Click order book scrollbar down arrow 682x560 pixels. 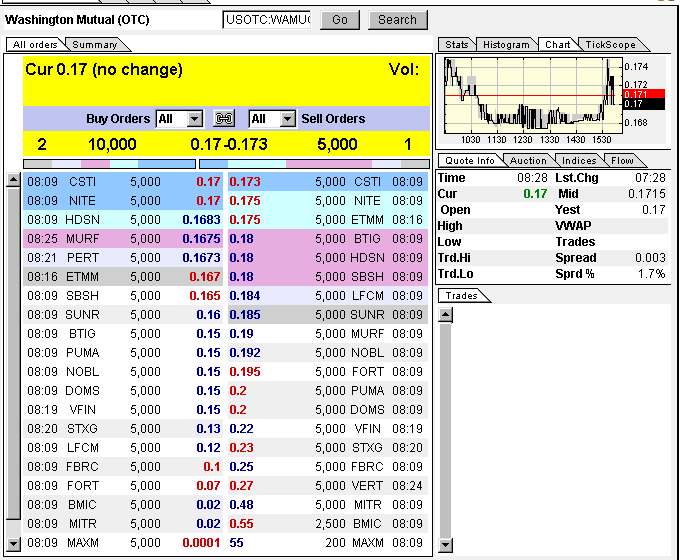click(13, 543)
